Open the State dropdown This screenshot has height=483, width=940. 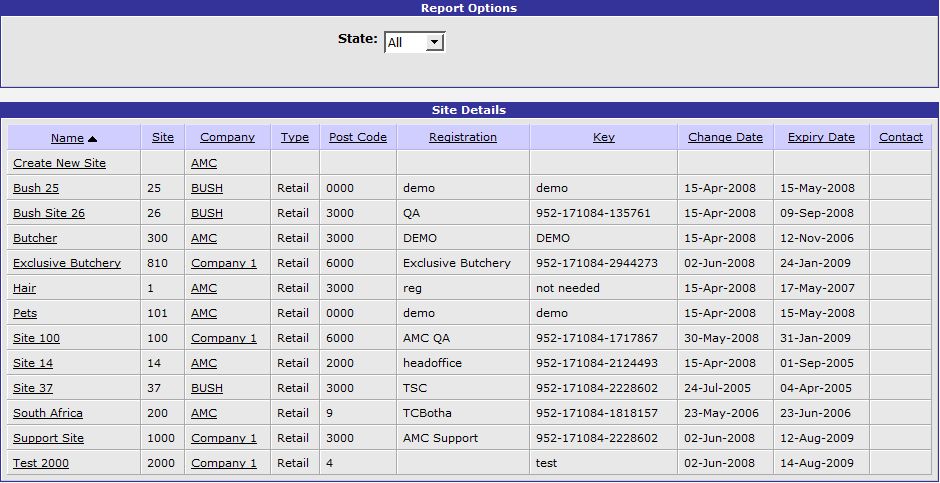[x=414, y=42]
